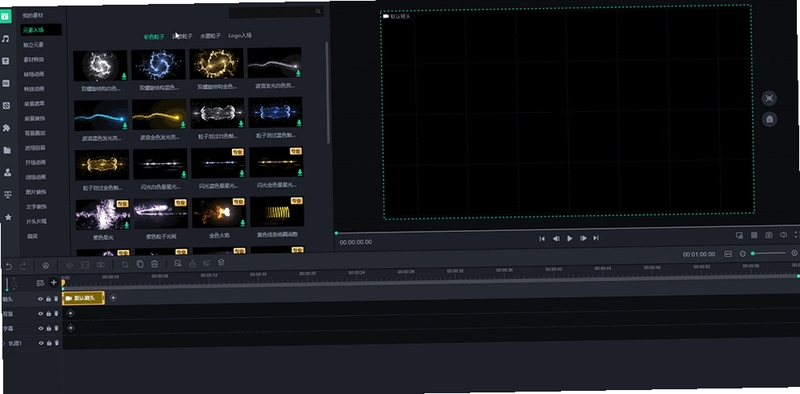
Task: Select the 默认镜头 clip on the timeline
Action: point(83,298)
